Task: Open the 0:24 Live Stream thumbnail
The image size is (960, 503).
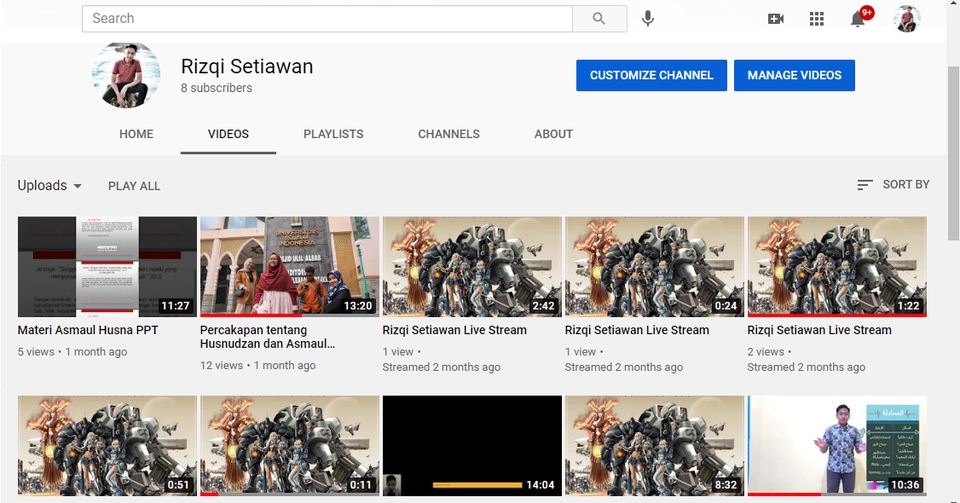Action: [x=654, y=266]
